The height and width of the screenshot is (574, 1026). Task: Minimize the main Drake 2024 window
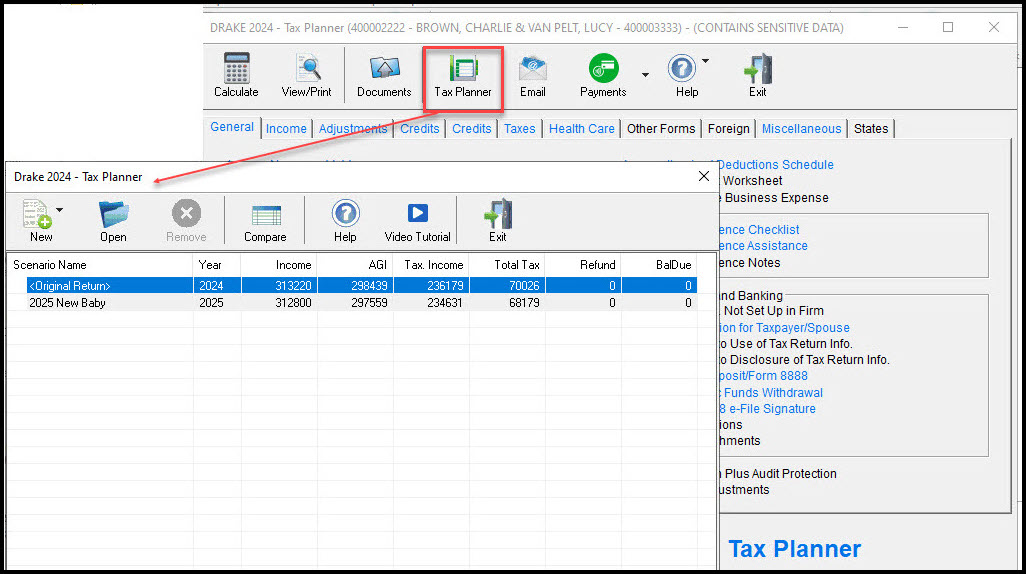click(x=903, y=27)
